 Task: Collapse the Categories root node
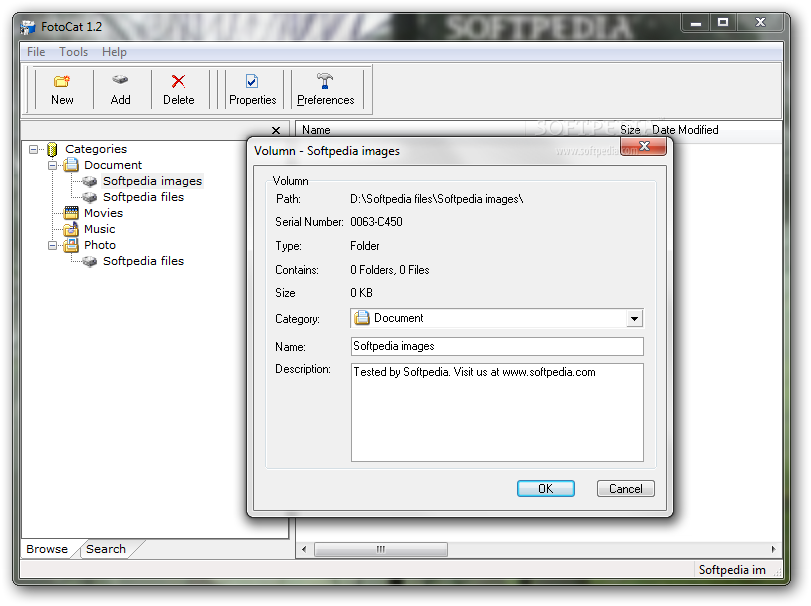(x=34, y=149)
